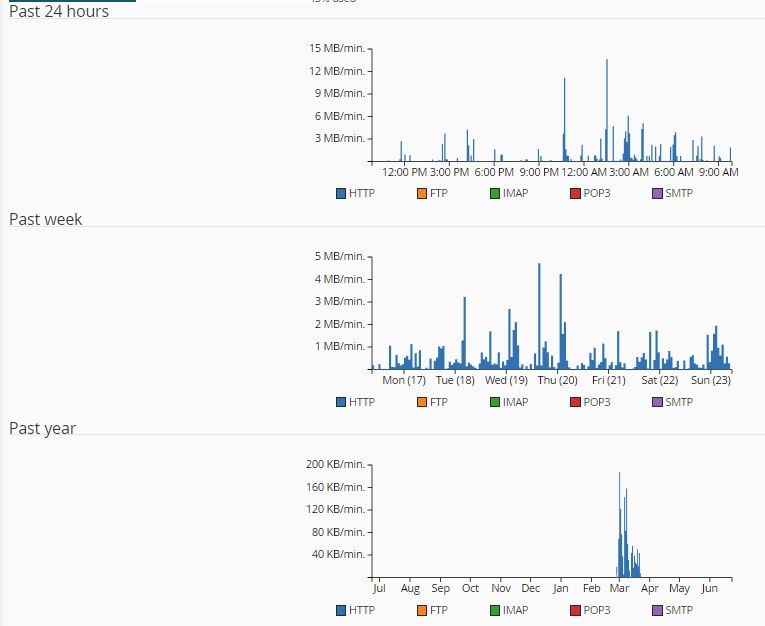Click the Past year section heading

(x=42, y=428)
